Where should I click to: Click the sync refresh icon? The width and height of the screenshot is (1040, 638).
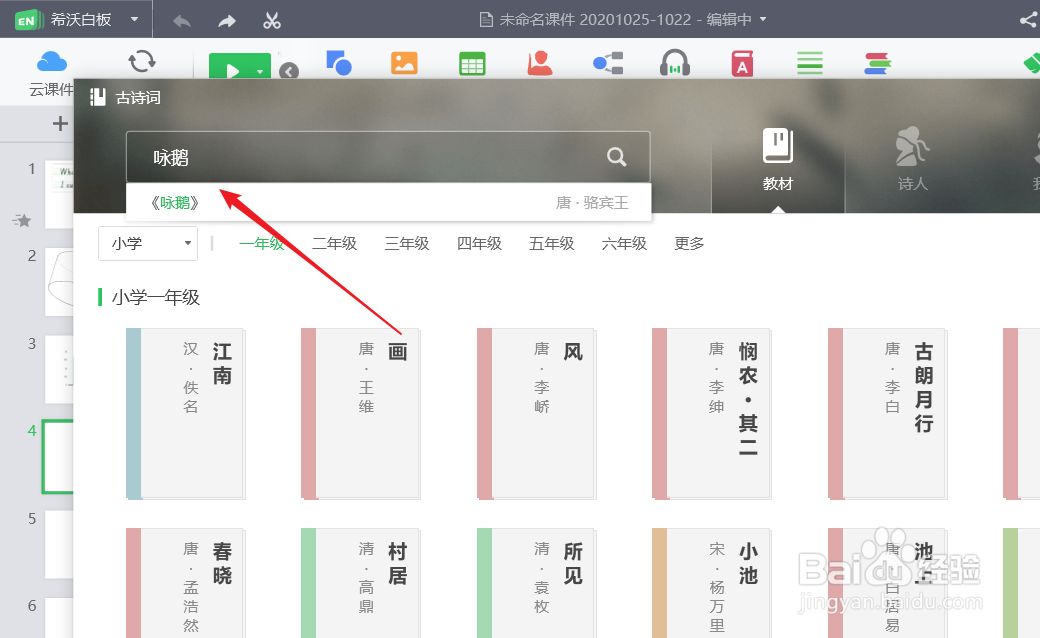142,62
